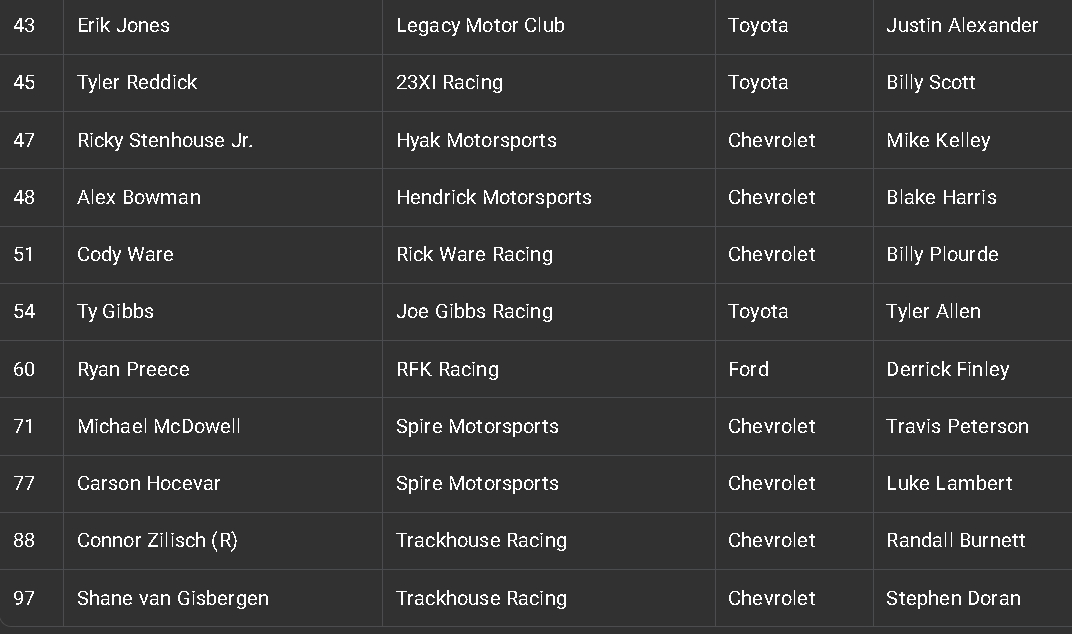Viewport: 1072px width, 634px height.
Task: Click on driver Ty Gibbs
Action: pos(115,311)
